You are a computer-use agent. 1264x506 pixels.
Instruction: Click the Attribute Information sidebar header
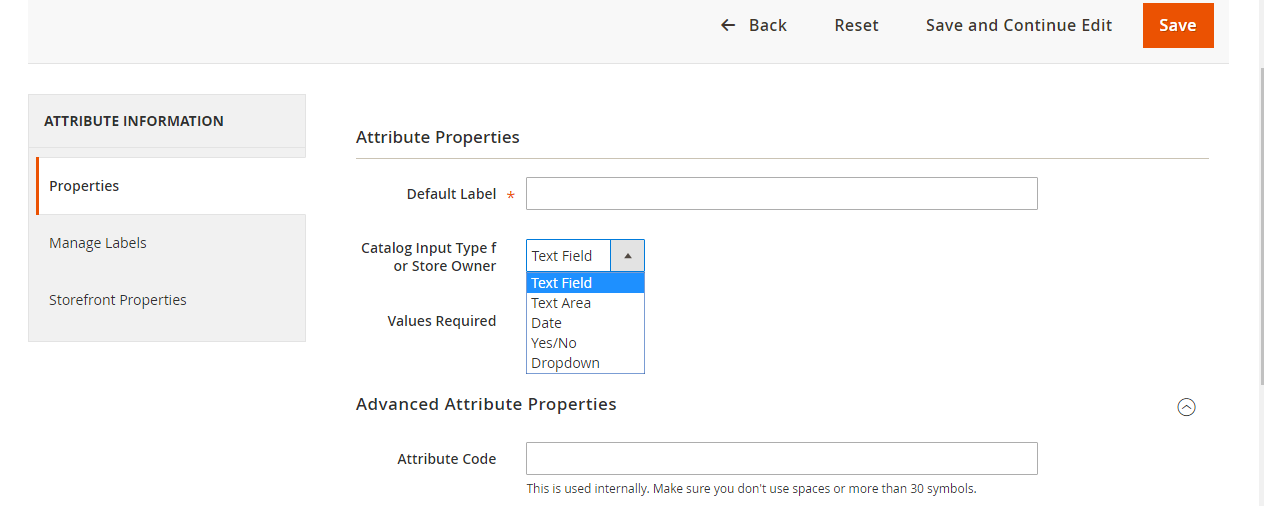pos(134,121)
